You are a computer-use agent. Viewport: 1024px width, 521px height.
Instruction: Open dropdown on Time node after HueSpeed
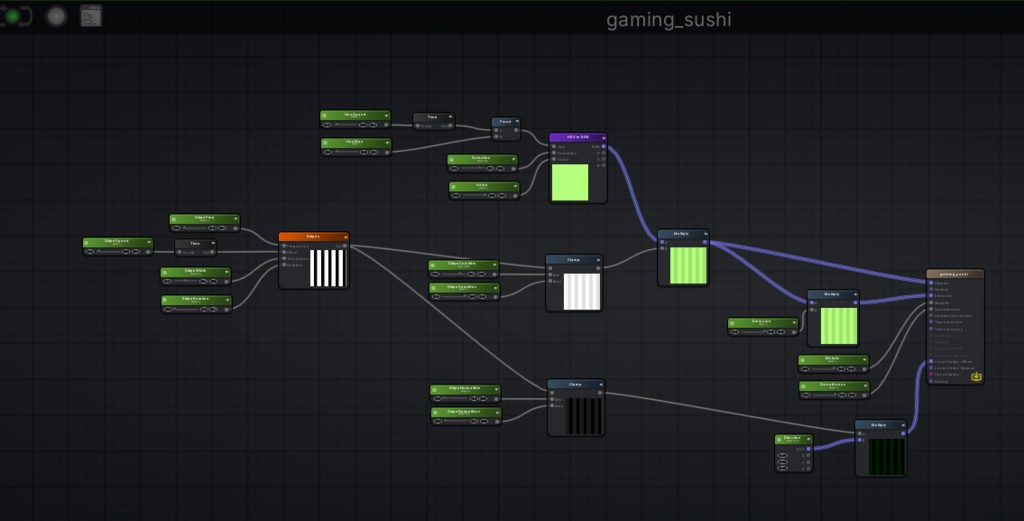(450, 118)
